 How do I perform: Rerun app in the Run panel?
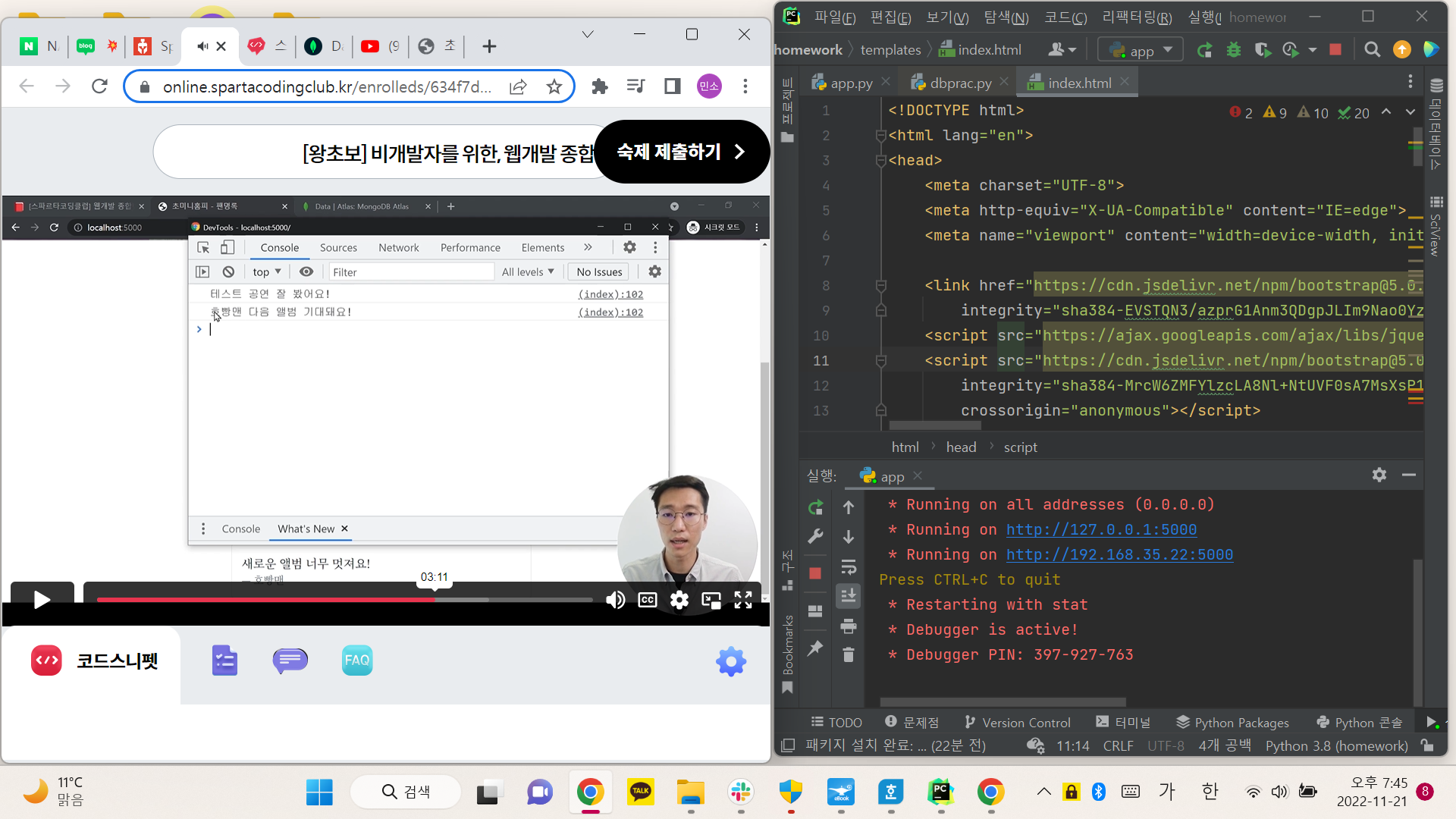point(815,507)
